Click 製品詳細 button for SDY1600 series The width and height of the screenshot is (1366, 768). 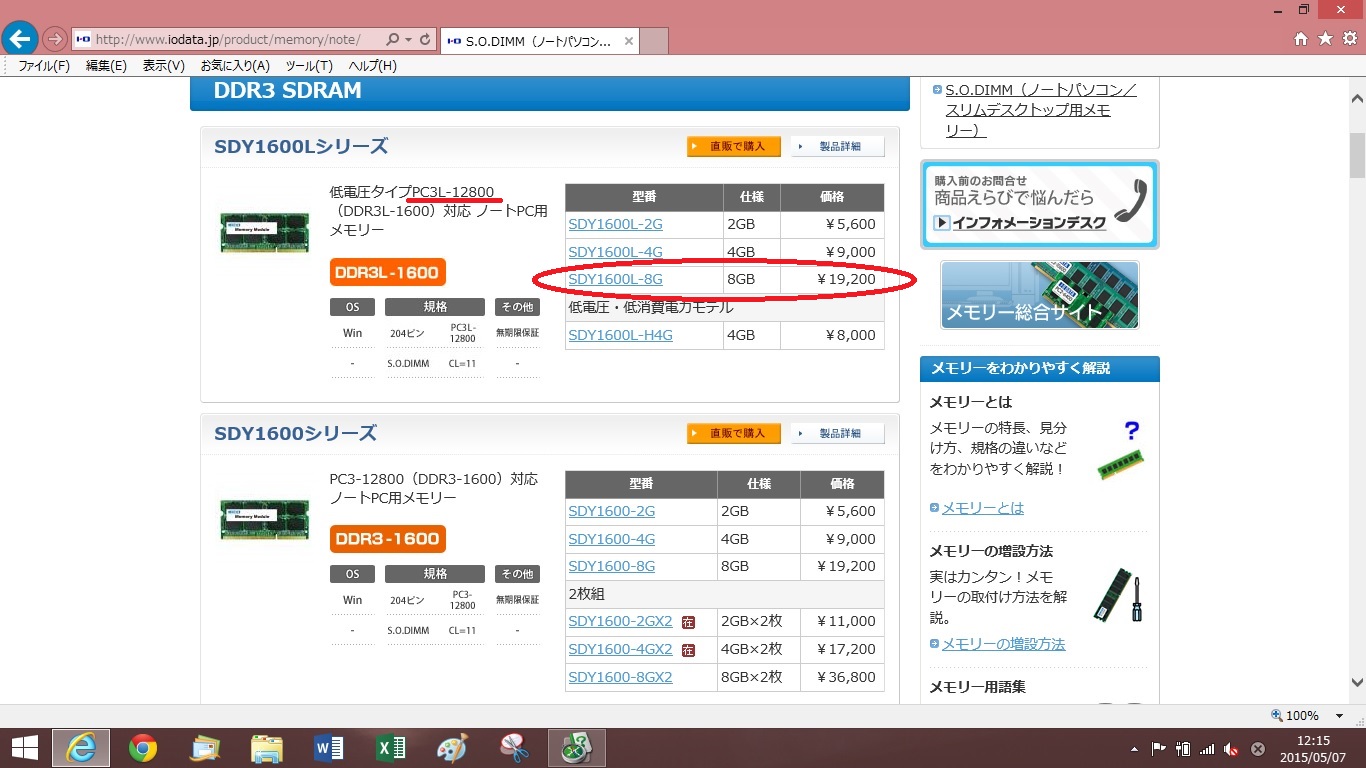tap(838, 433)
